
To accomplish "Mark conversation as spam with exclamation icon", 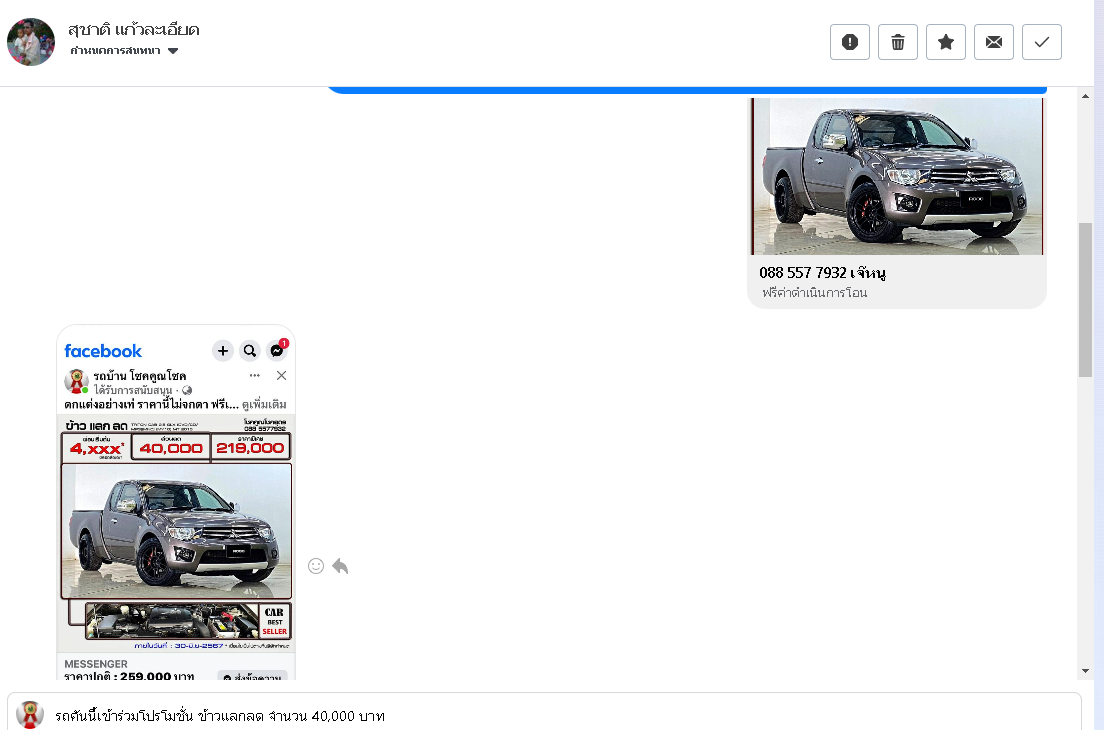I will (850, 42).
